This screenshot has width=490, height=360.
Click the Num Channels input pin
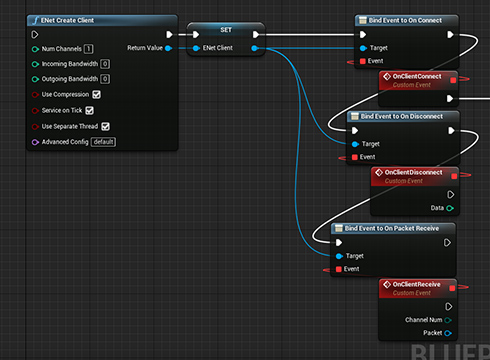pos(35,49)
